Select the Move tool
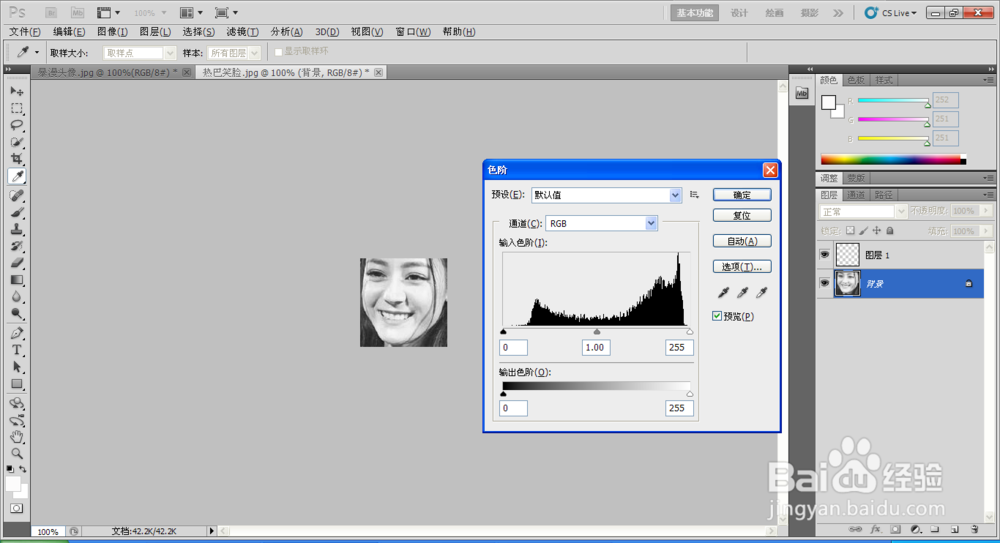 17,91
